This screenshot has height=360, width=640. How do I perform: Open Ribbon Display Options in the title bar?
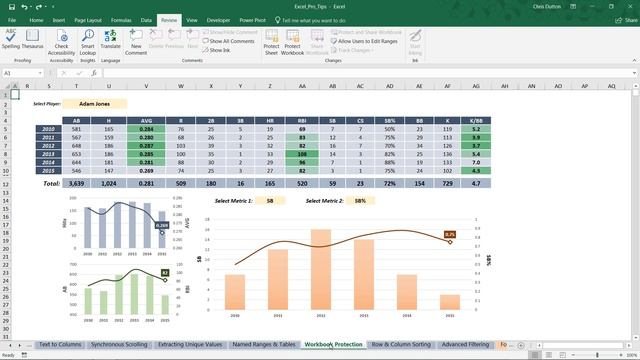(573, 7)
